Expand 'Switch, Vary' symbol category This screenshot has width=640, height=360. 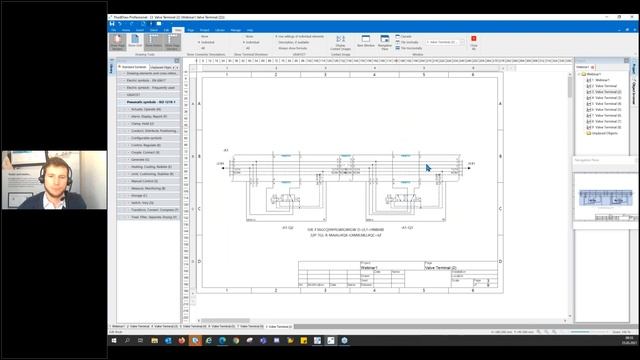click(149, 203)
